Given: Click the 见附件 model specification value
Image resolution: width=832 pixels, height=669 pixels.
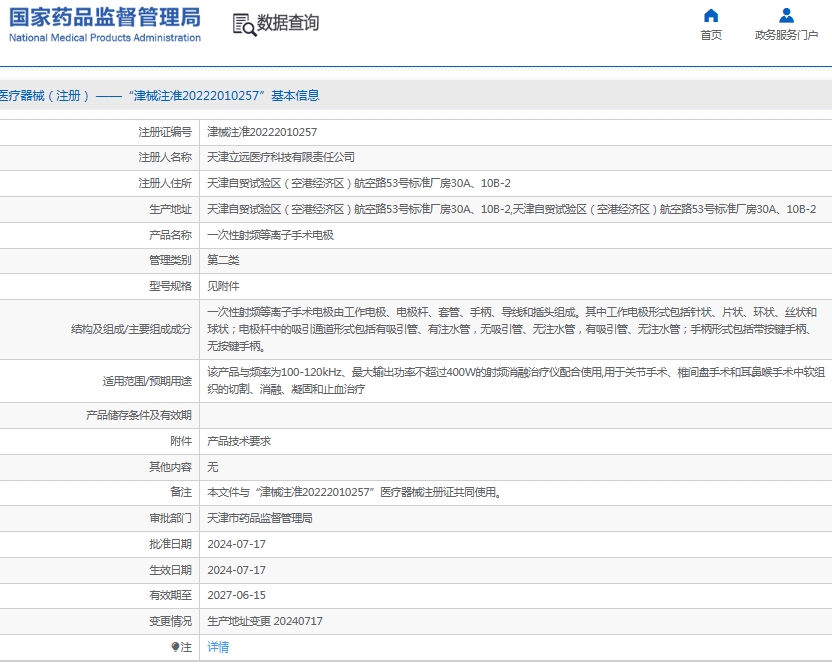Looking at the screenshot, I should (x=223, y=286).
